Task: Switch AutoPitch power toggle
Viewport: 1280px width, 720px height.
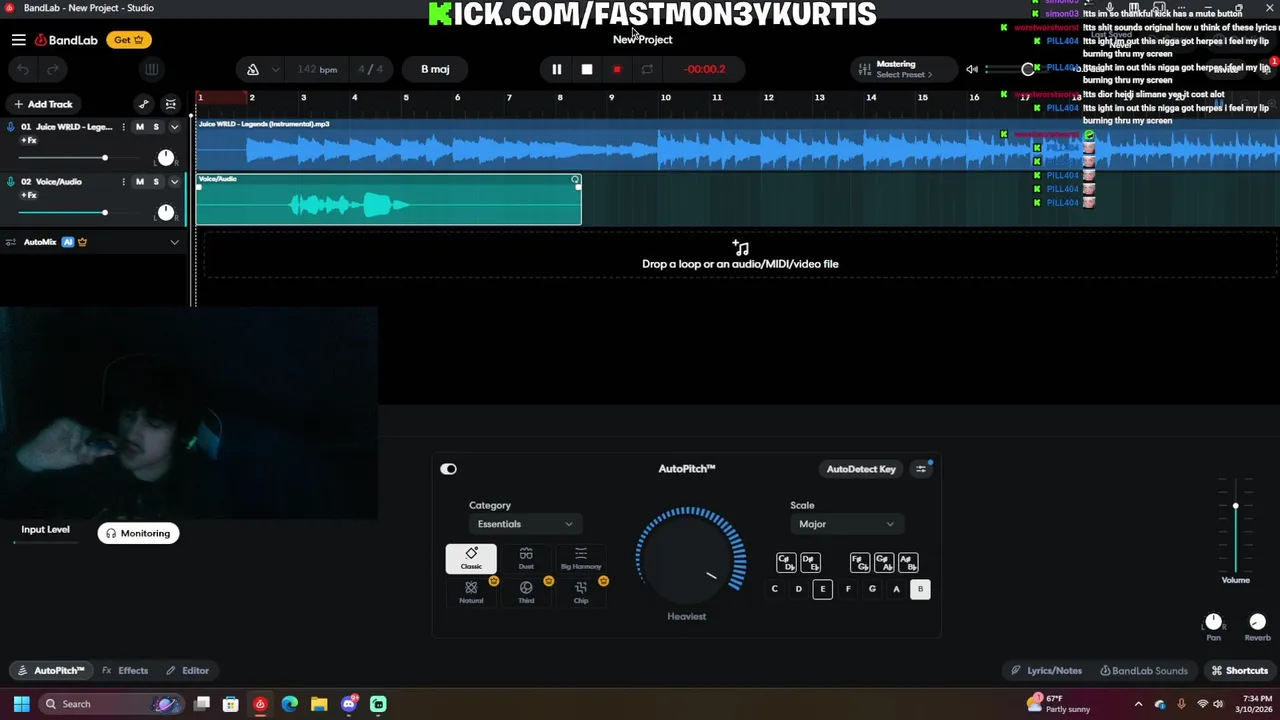Action: point(448,469)
